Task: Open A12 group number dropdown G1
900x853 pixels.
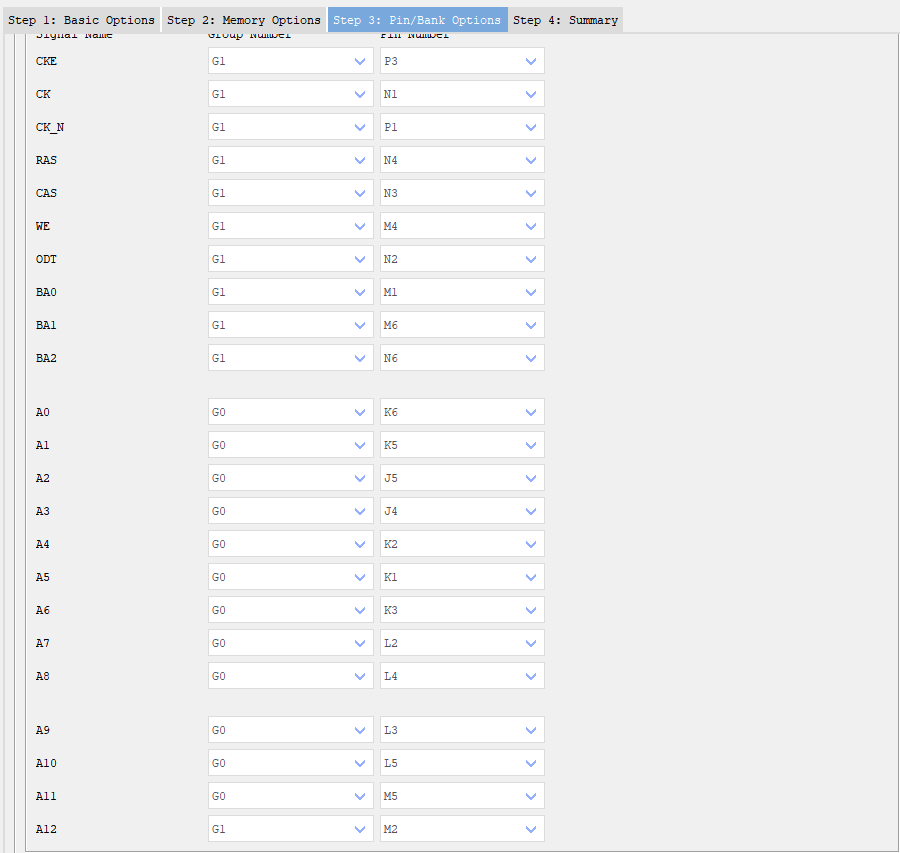Action: pyautogui.click(x=290, y=829)
